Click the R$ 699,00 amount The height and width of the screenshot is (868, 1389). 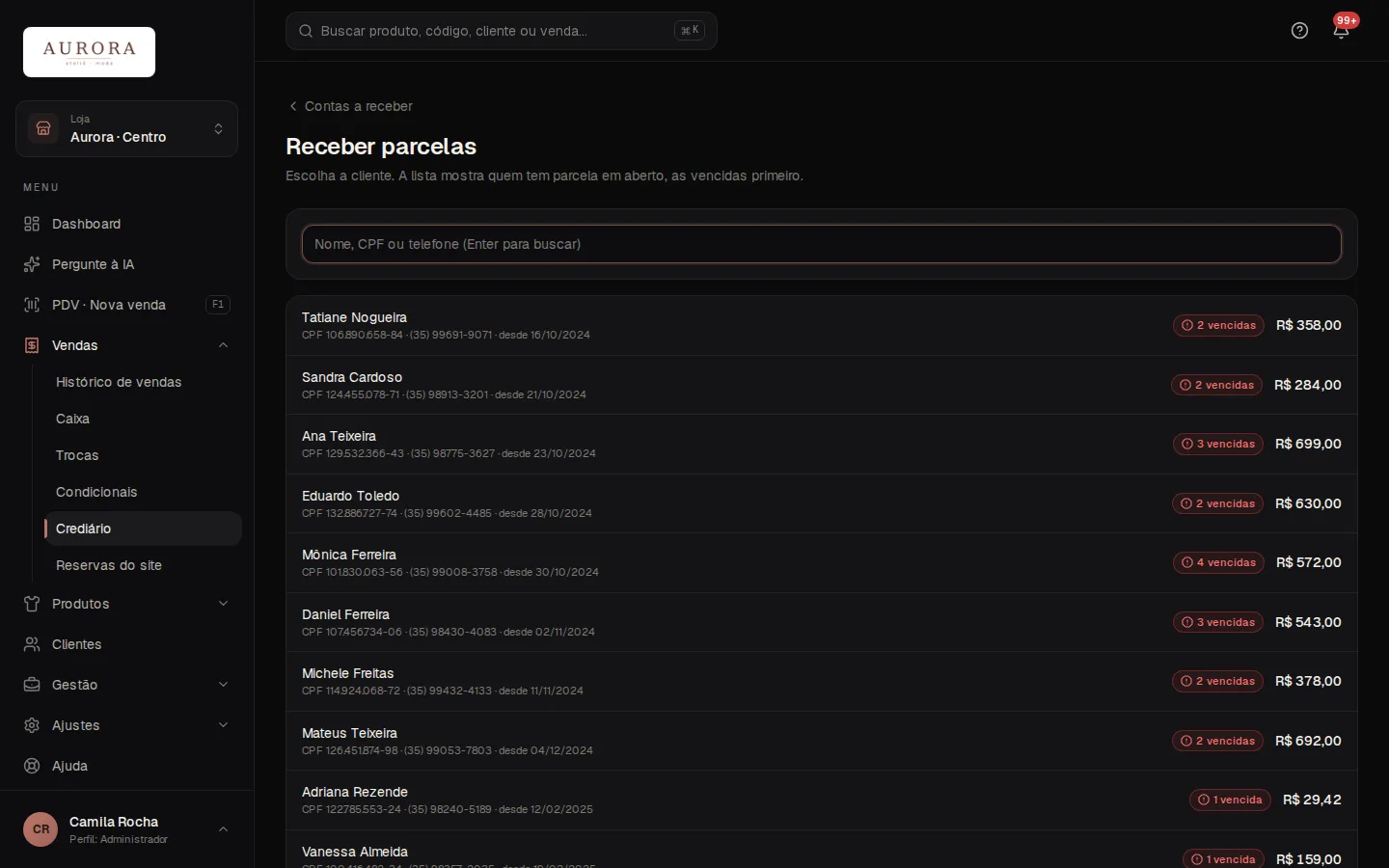coord(1308,445)
